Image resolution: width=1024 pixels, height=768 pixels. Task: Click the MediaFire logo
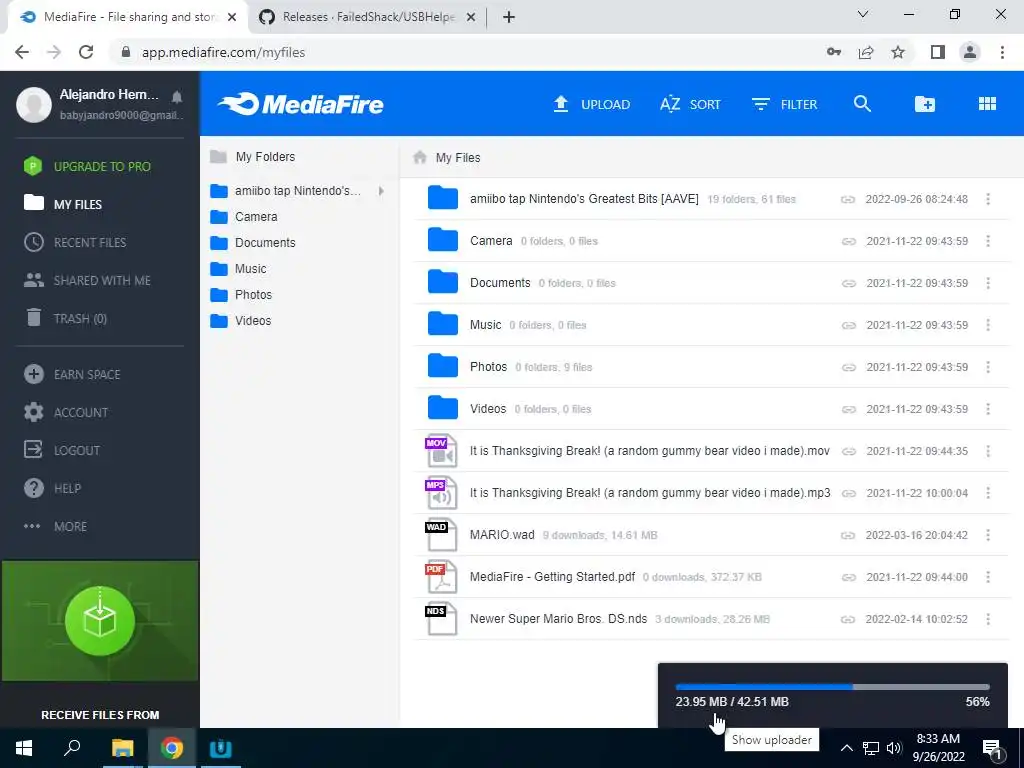click(x=300, y=104)
